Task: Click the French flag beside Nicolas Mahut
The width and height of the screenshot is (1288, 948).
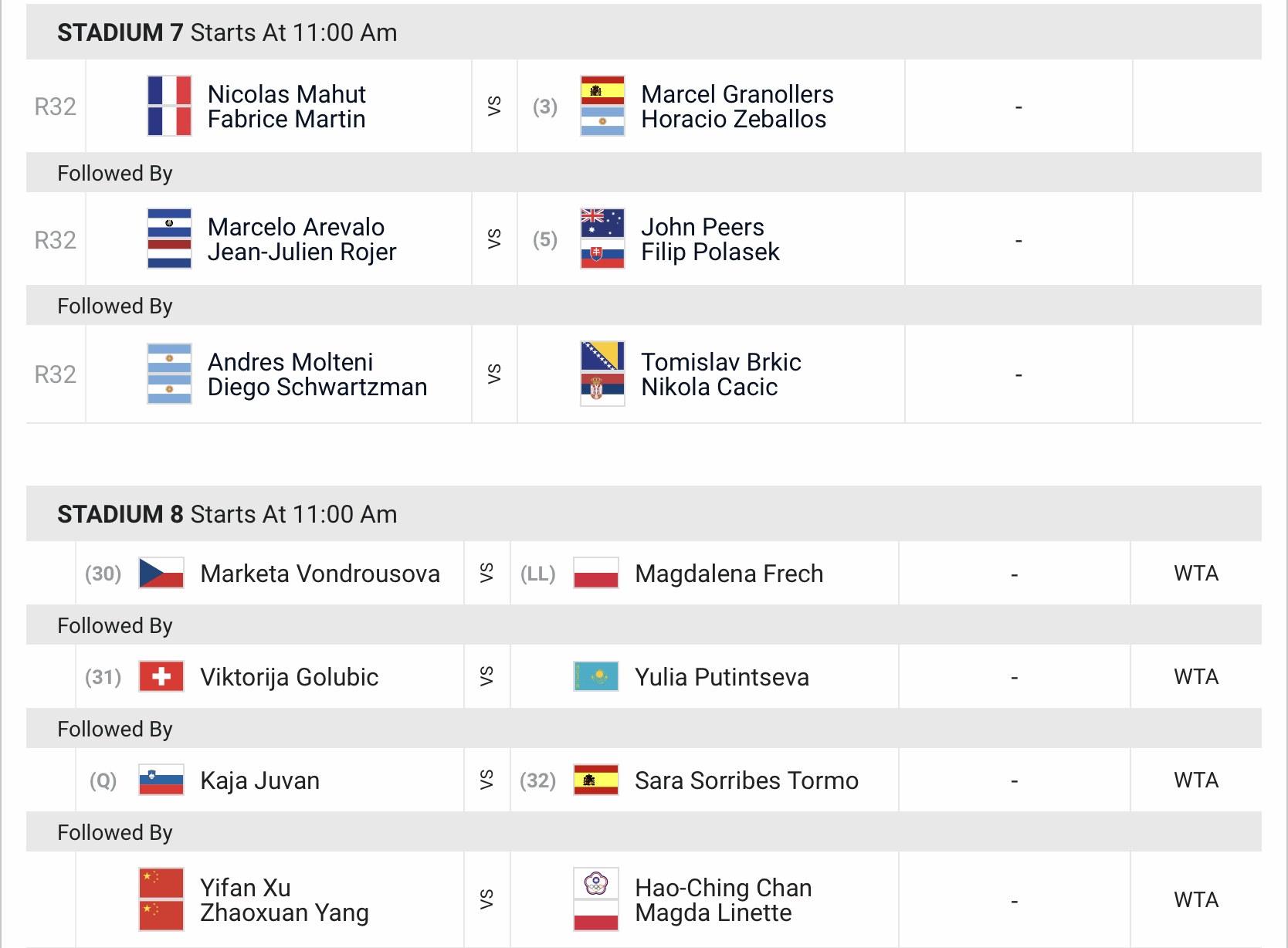Action: [x=169, y=90]
